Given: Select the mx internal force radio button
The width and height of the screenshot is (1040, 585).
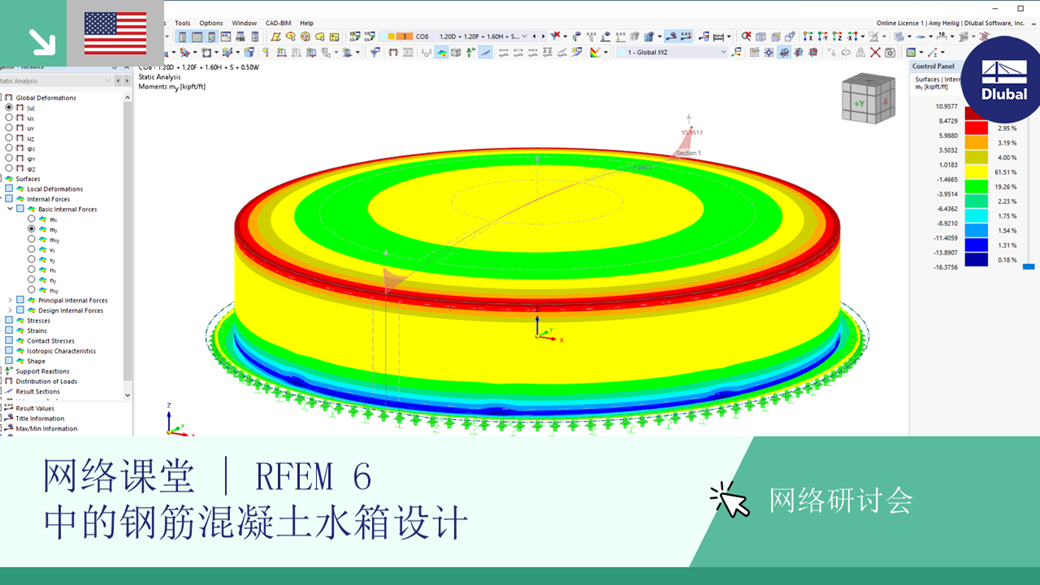Looking at the screenshot, I should (31, 219).
